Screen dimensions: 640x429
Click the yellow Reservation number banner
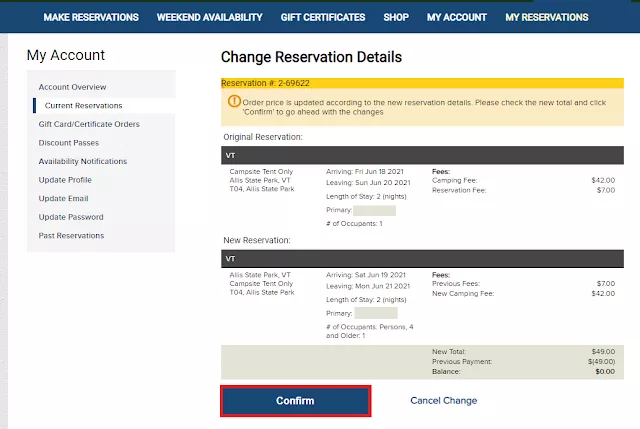(x=422, y=83)
